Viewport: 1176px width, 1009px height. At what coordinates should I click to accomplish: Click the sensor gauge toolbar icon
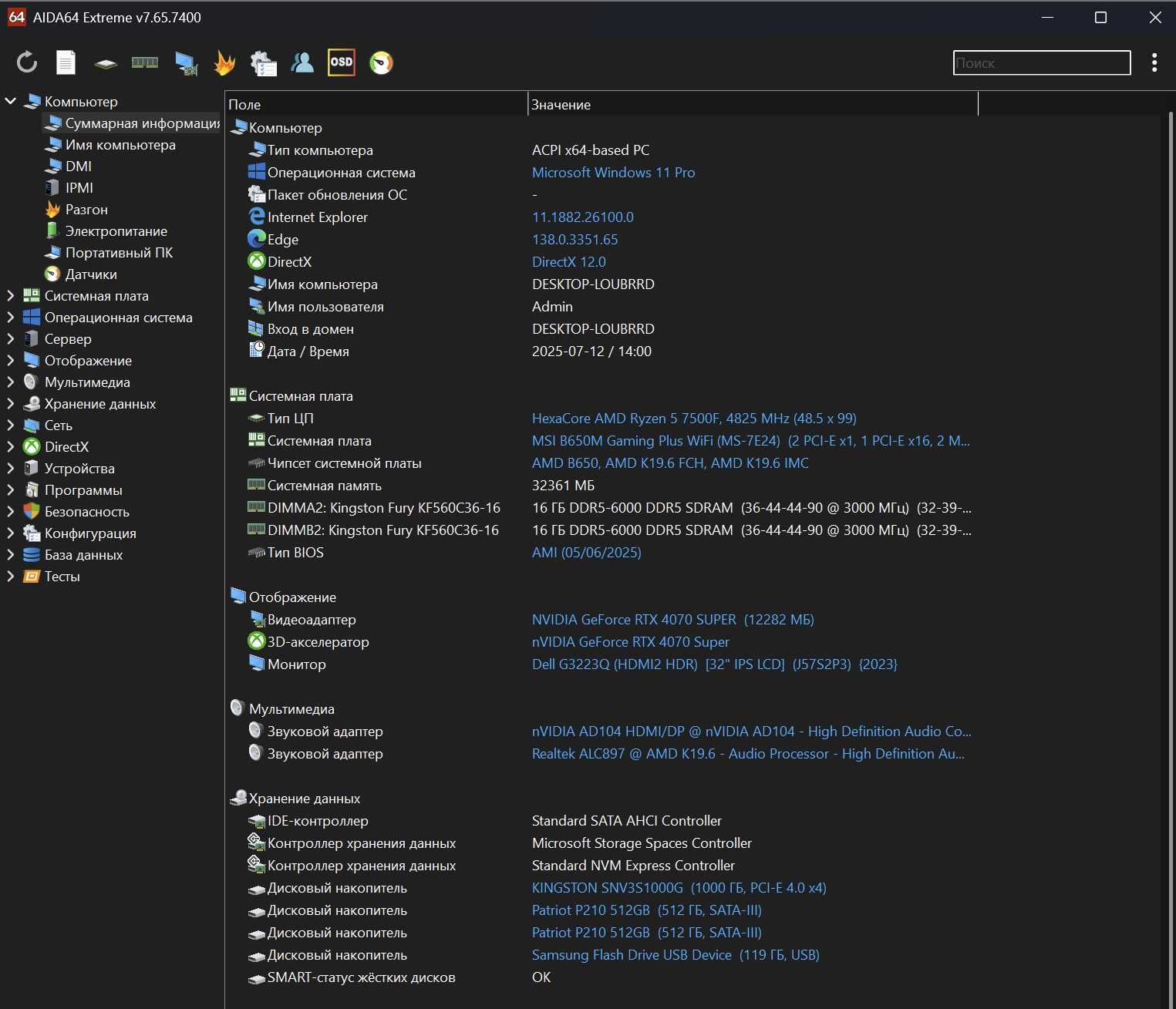click(381, 62)
